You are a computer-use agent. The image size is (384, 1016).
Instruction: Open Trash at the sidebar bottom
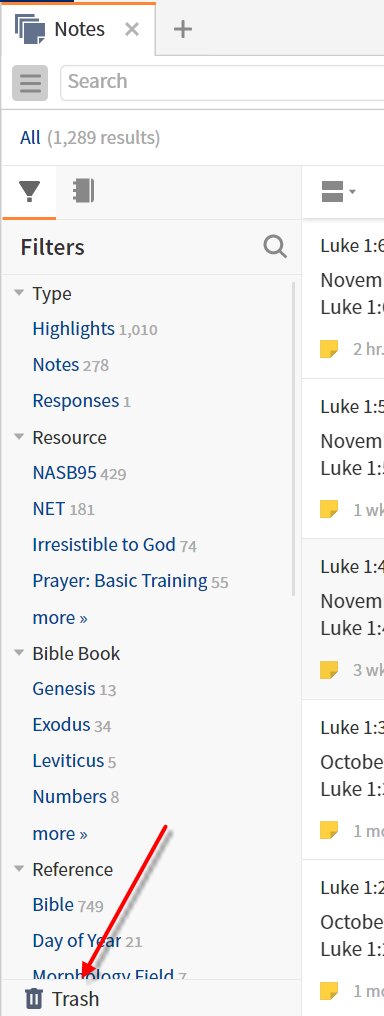[x=62, y=999]
